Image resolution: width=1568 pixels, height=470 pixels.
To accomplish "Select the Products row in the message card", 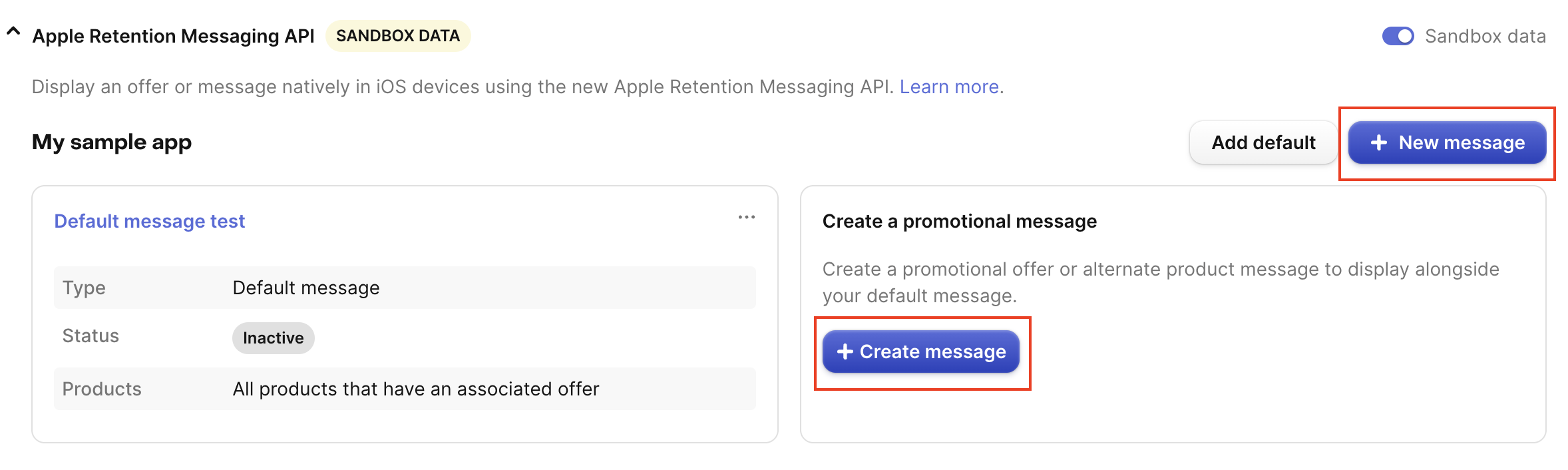I will coord(405,389).
